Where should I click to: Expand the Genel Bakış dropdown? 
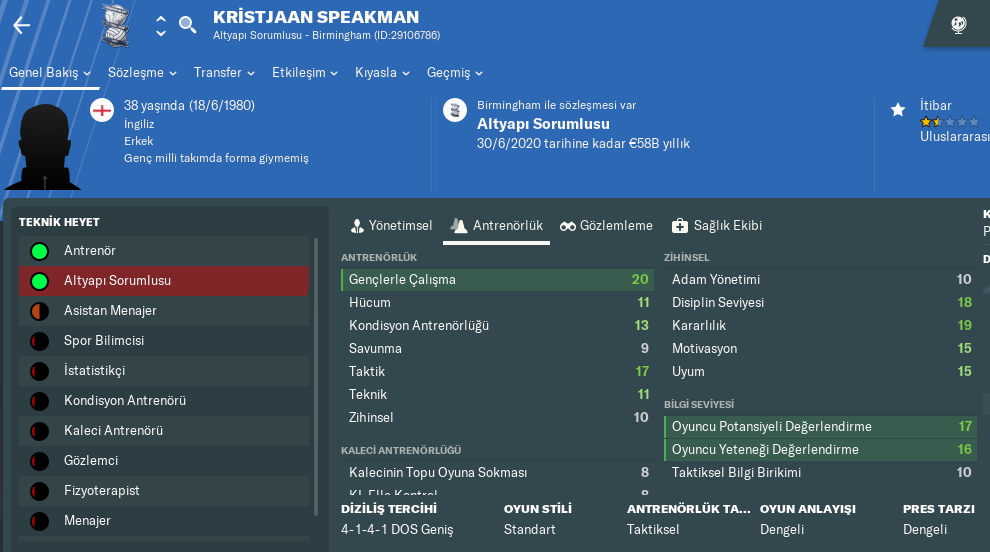tap(50, 73)
